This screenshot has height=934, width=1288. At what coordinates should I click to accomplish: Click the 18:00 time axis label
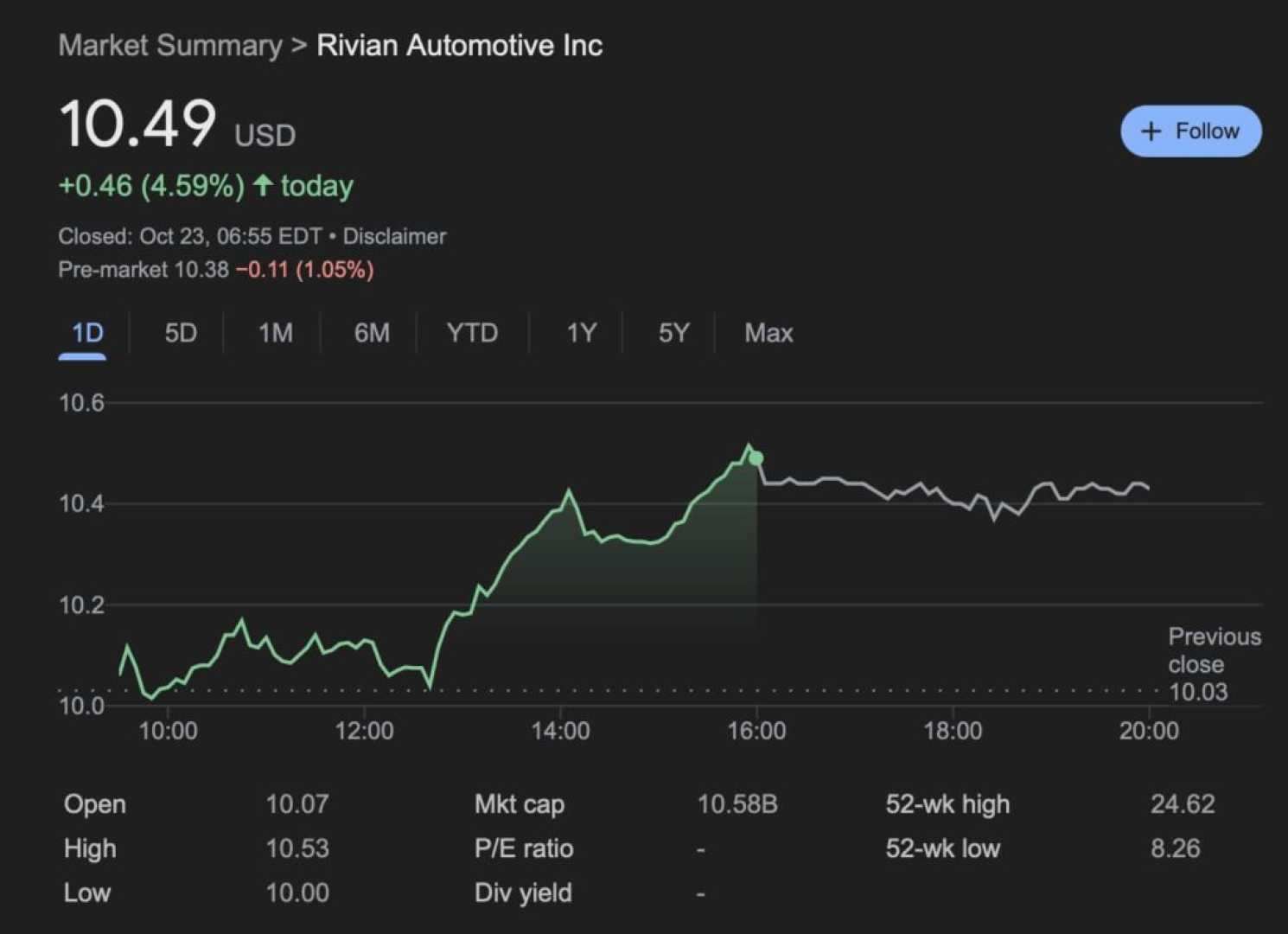pyautogui.click(x=953, y=731)
